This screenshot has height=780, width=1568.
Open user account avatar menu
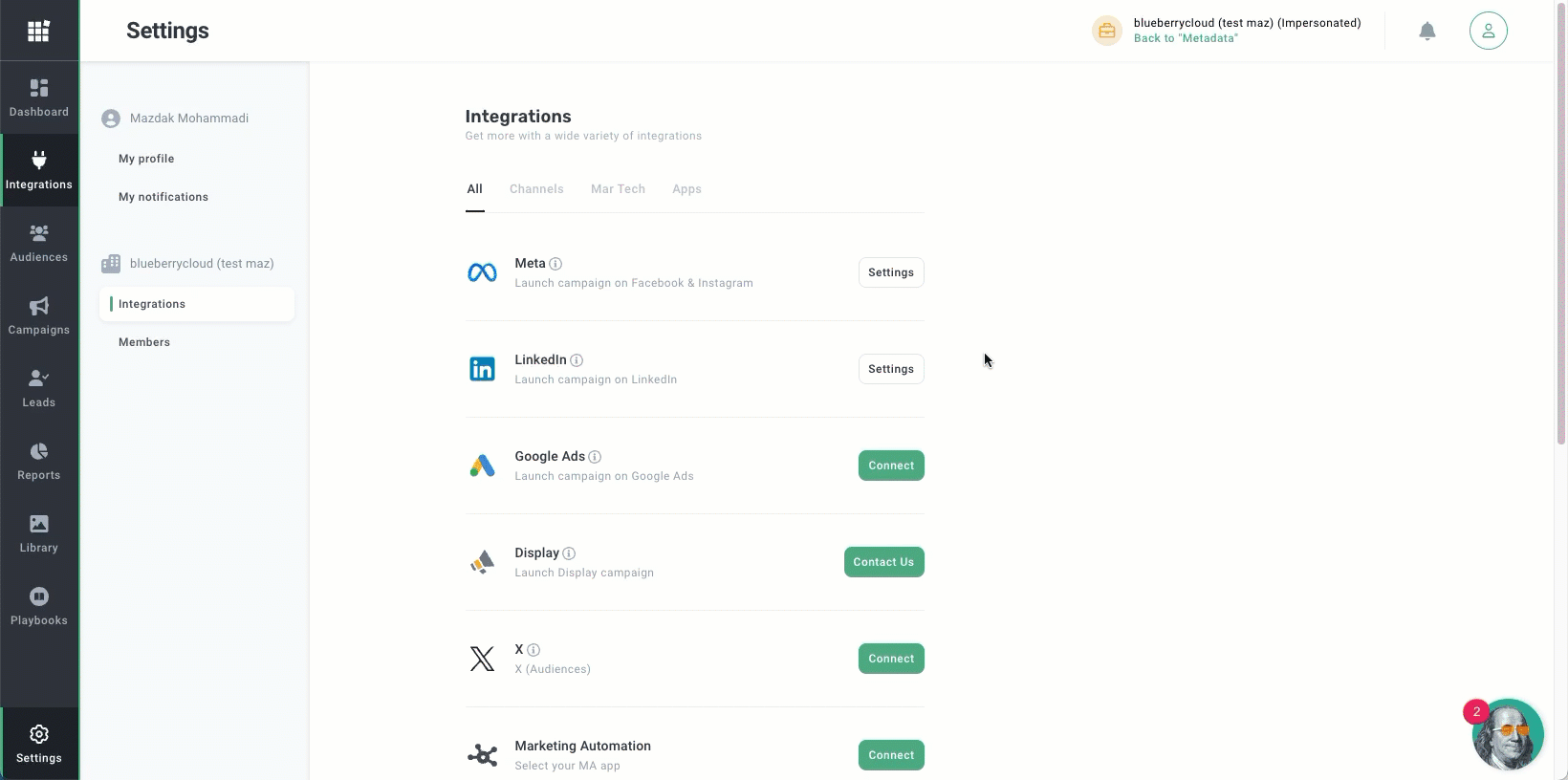1488,32
